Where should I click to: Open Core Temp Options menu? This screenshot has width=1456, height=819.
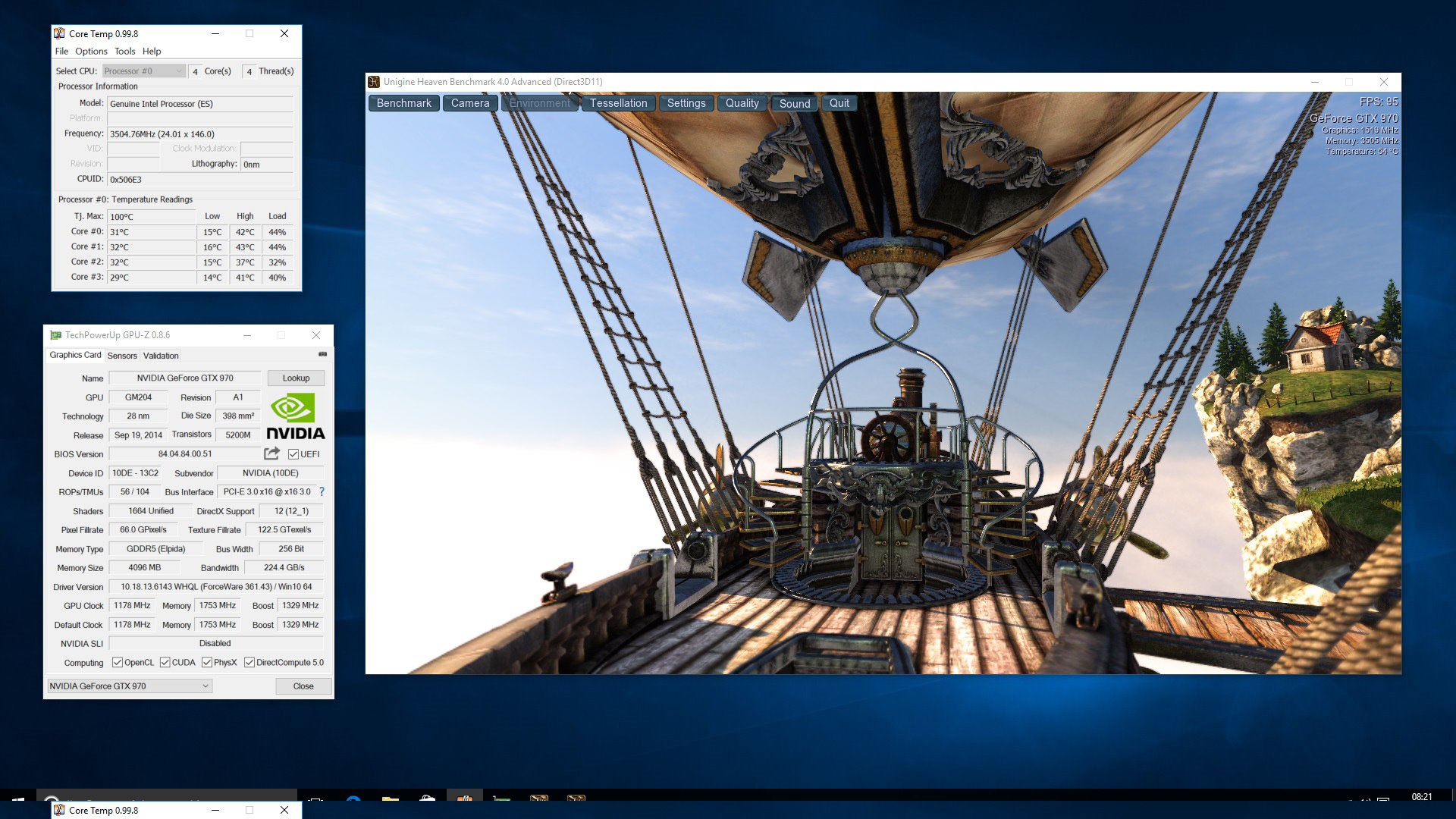(91, 52)
